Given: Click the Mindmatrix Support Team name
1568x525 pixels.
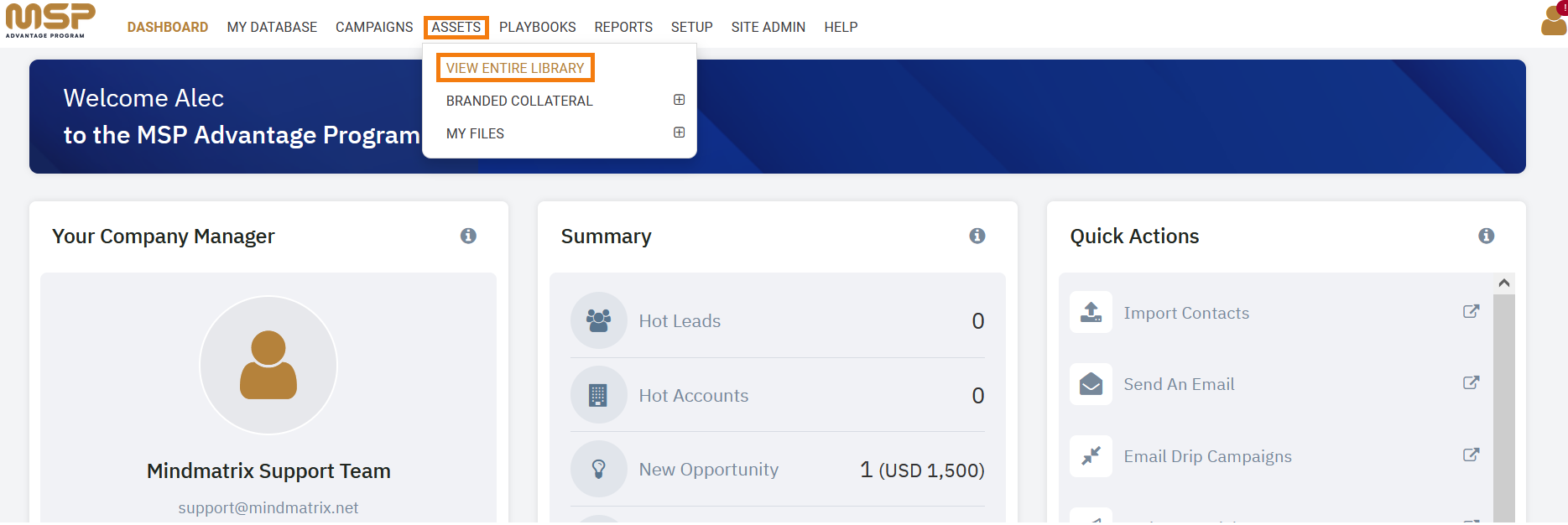Looking at the screenshot, I should [268, 470].
